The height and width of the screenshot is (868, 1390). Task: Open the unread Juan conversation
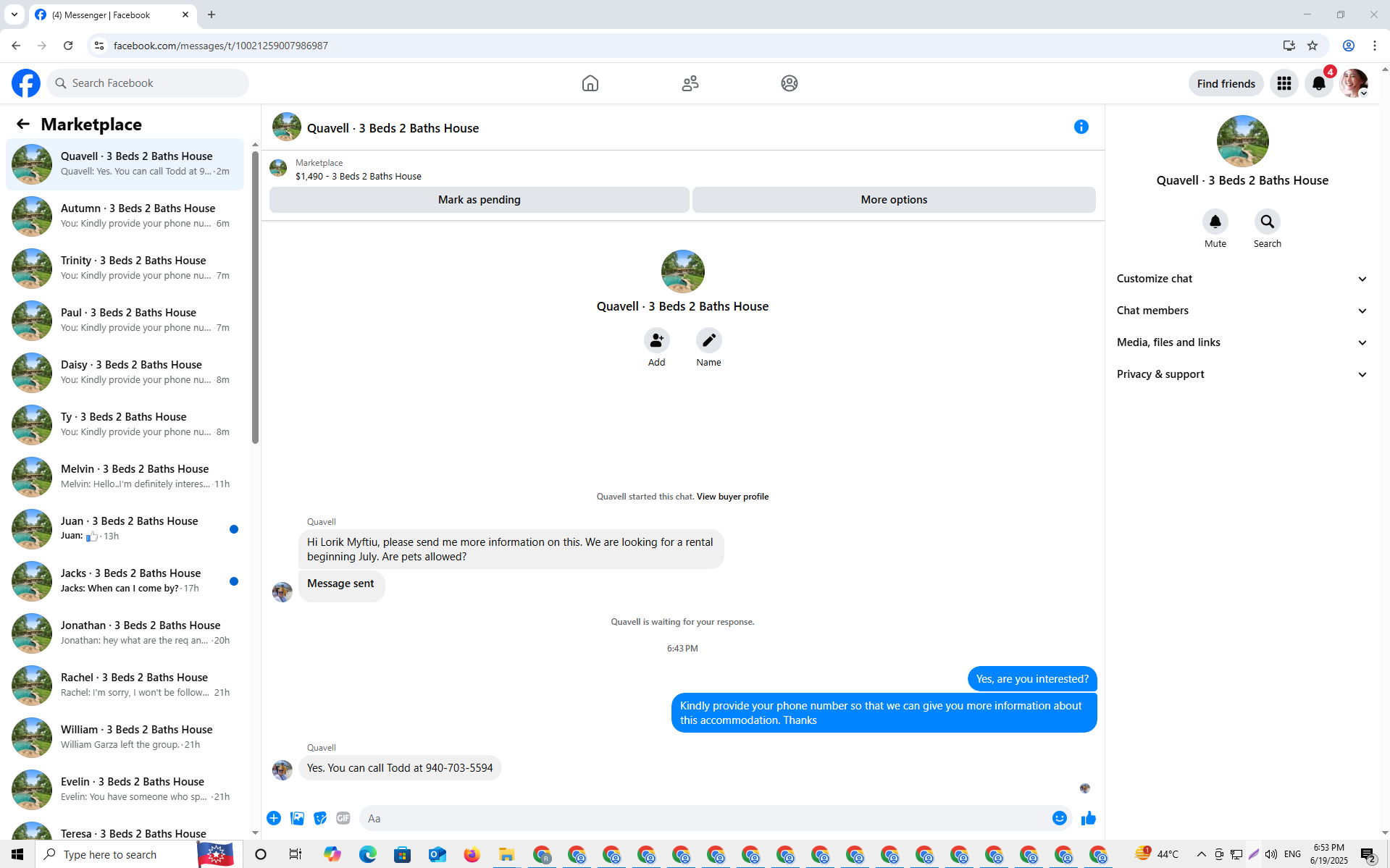pos(125,528)
